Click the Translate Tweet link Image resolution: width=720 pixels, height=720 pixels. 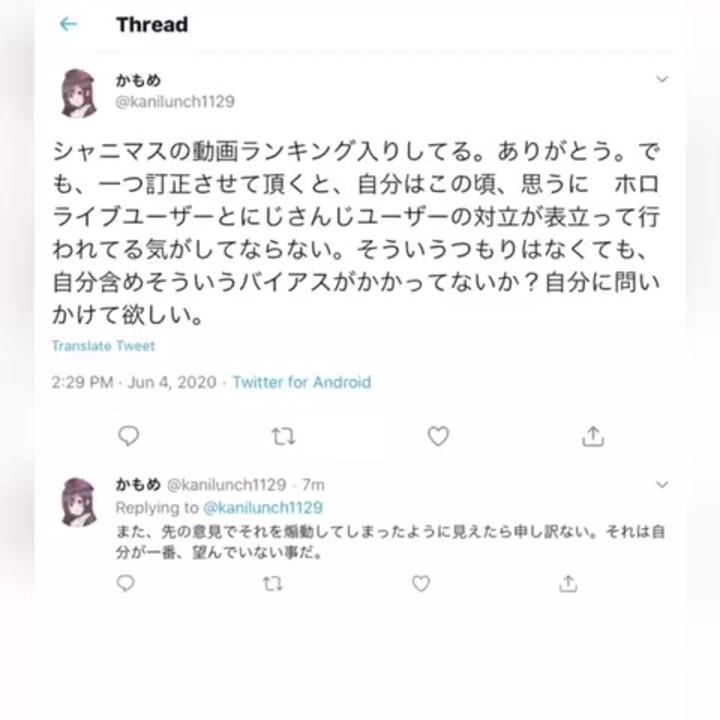click(x=103, y=346)
